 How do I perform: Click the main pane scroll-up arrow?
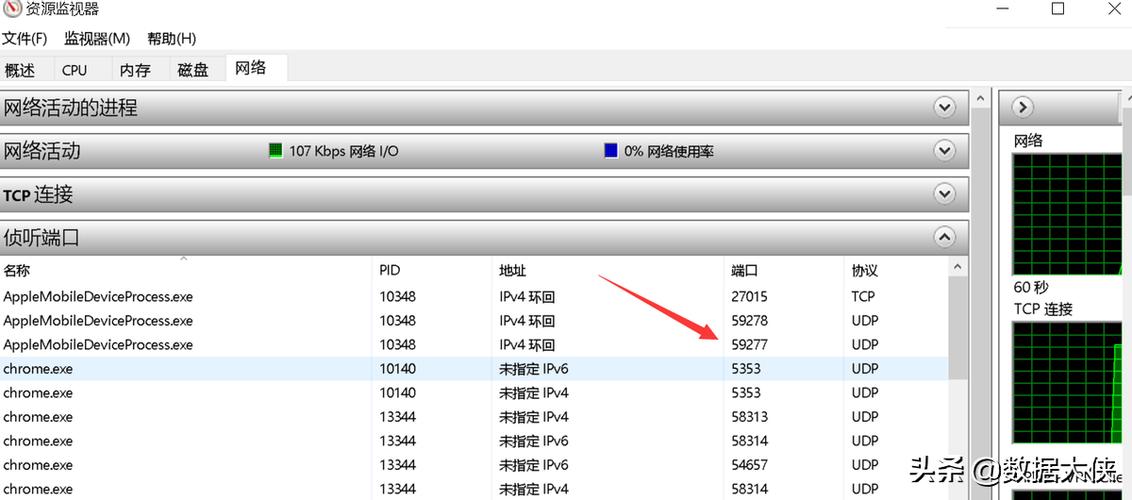click(x=980, y=98)
